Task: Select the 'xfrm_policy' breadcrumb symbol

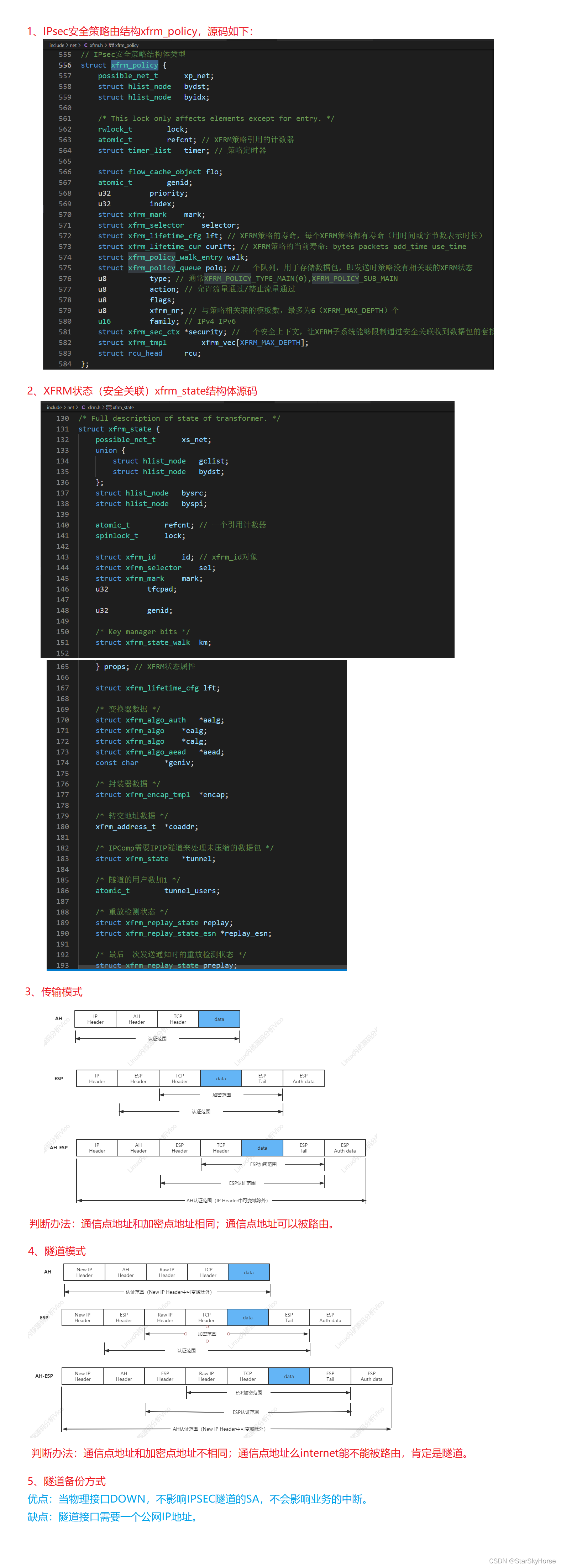Action: tap(127, 45)
